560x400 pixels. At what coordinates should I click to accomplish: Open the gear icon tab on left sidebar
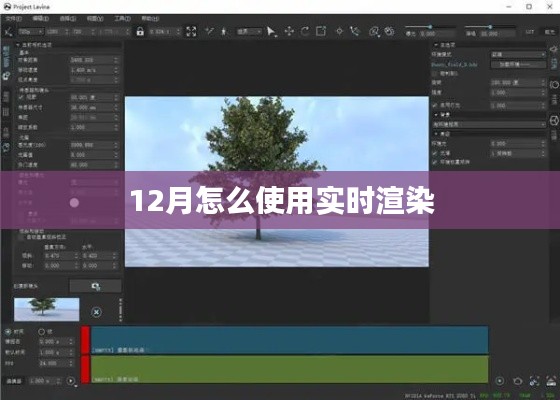point(6,76)
